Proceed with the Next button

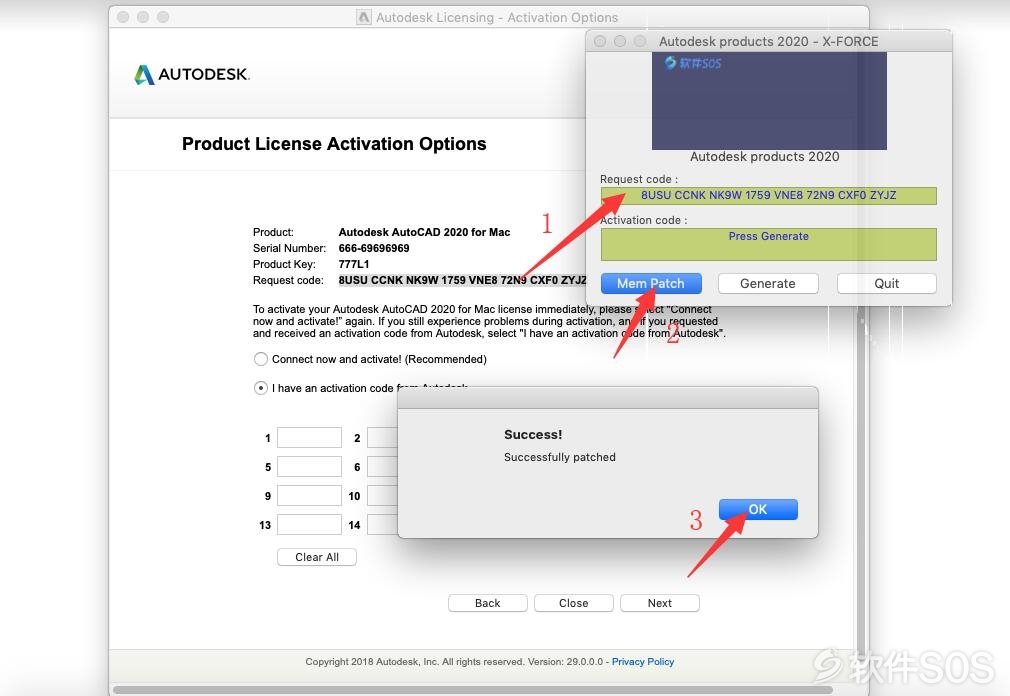click(660, 603)
